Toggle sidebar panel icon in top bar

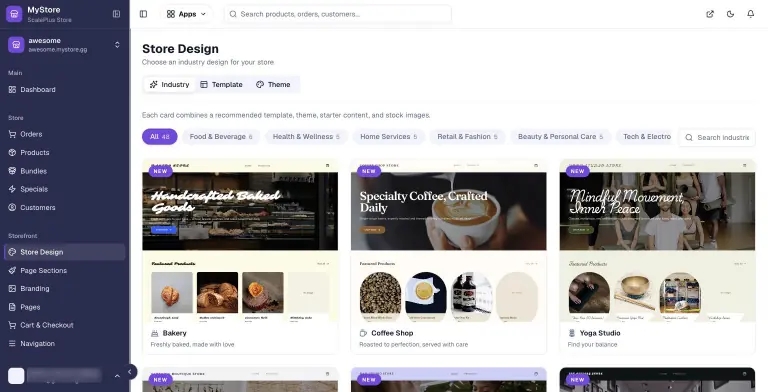point(144,14)
